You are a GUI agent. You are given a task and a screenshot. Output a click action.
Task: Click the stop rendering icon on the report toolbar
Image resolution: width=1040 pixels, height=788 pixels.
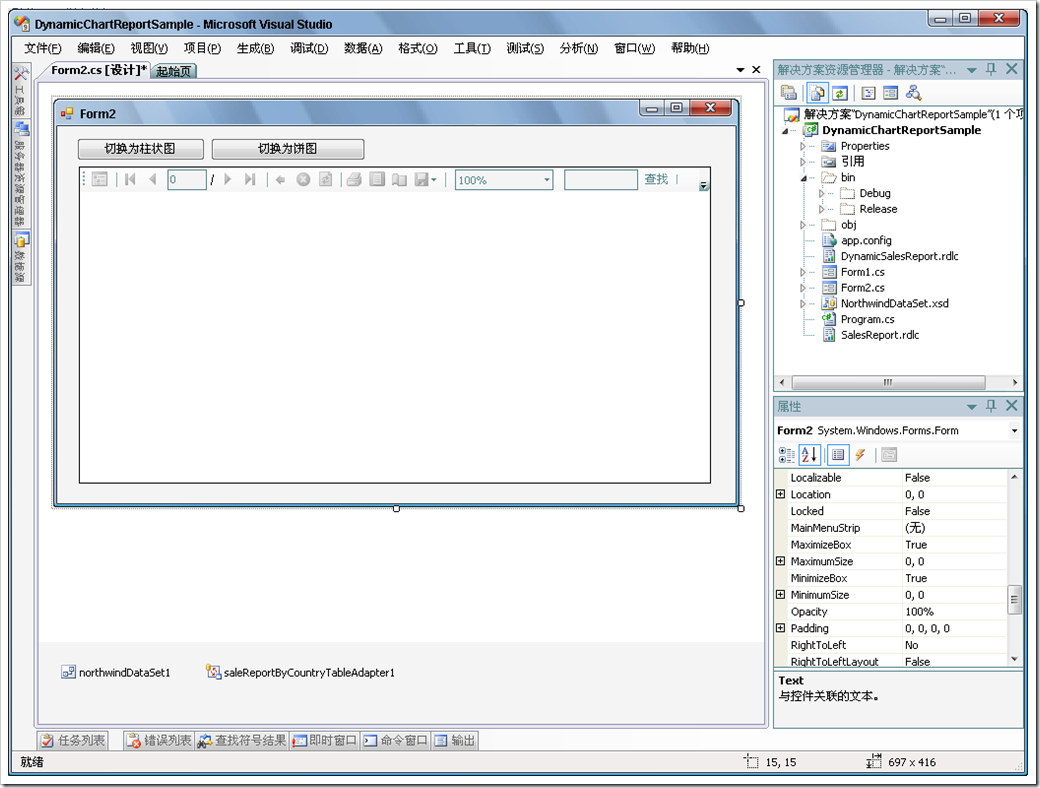303,180
